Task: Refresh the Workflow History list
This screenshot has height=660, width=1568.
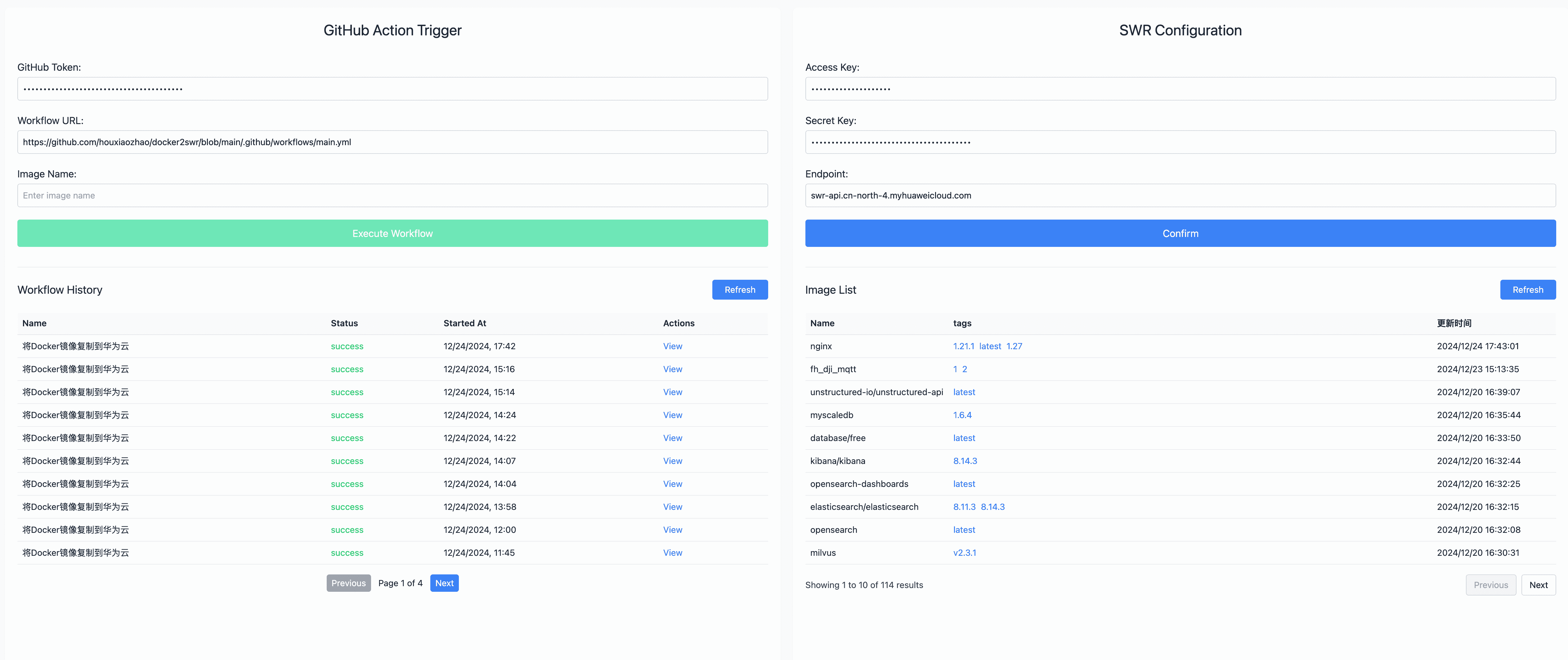Action: 740,290
